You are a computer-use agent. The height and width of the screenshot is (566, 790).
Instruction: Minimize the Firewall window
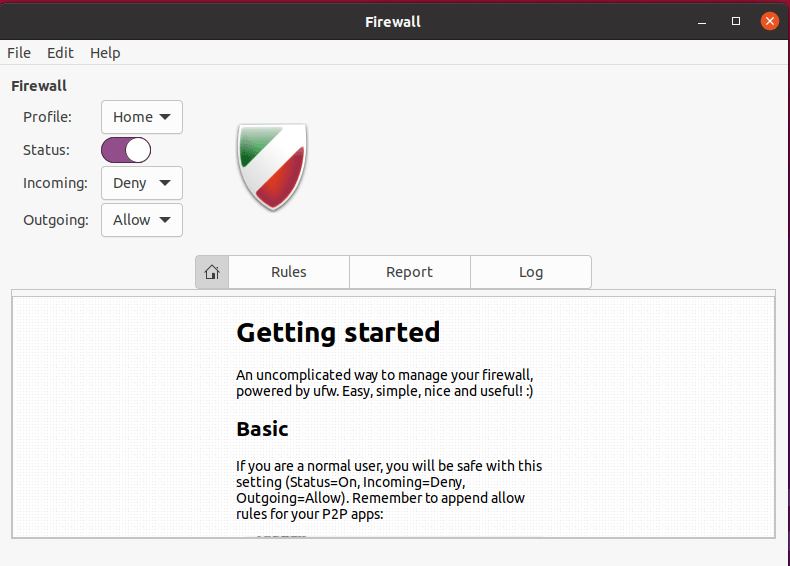click(x=702, y=22)
